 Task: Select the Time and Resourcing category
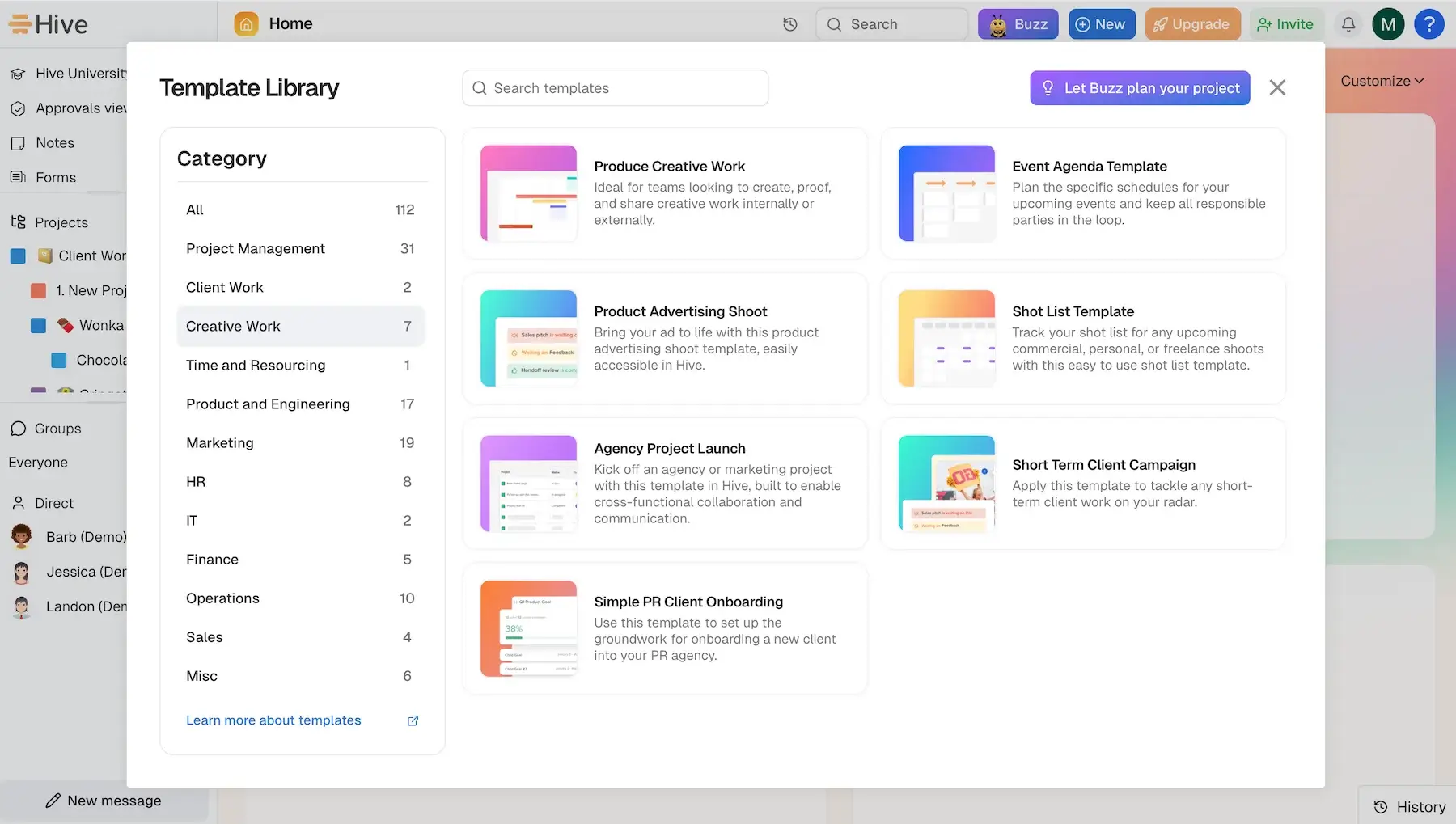coord(301,365)
